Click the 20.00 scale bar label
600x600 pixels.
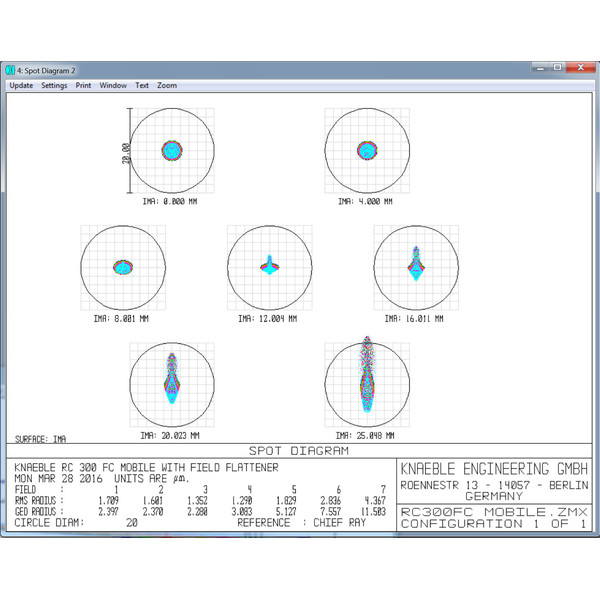[126, 153]
